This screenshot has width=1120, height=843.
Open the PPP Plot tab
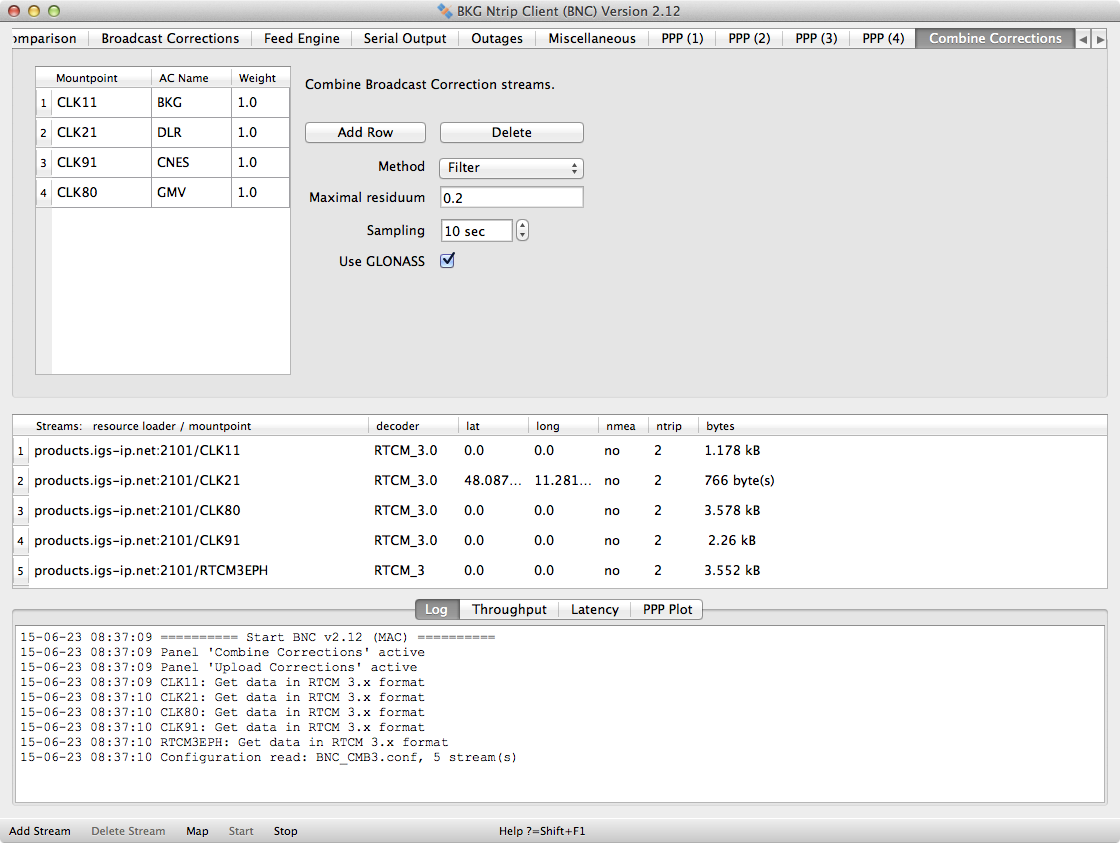click(x=667, y=609)
